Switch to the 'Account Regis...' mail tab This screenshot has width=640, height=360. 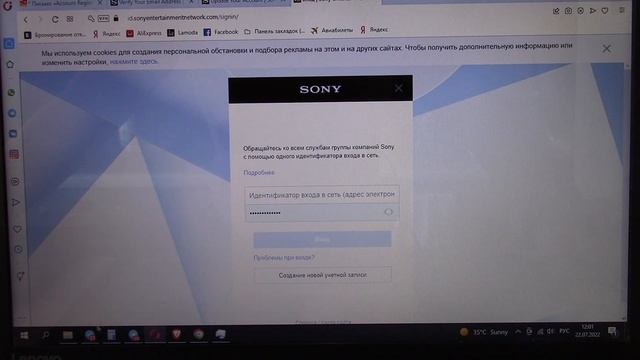coord(60,3)
